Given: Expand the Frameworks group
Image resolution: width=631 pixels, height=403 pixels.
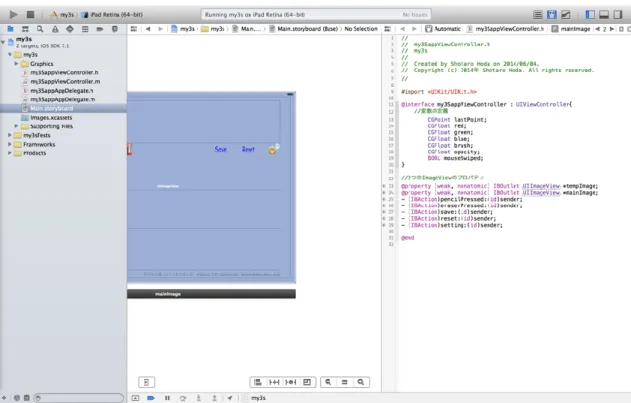Looking at the screenshot, I should coord(10,144).
